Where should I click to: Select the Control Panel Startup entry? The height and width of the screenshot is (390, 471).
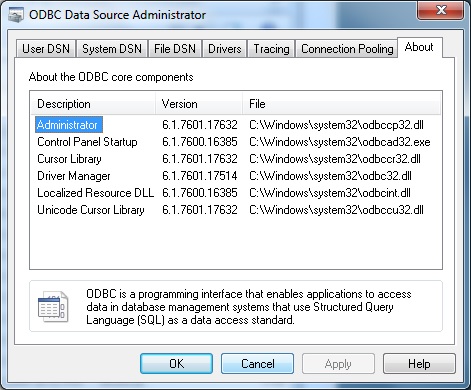tap(87, 142)
